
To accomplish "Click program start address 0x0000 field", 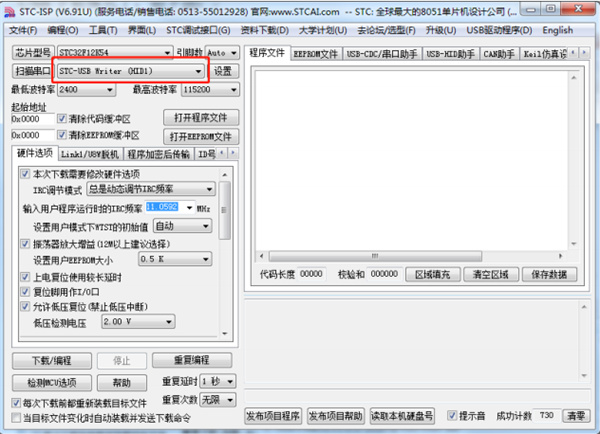I will pos(33,119).
